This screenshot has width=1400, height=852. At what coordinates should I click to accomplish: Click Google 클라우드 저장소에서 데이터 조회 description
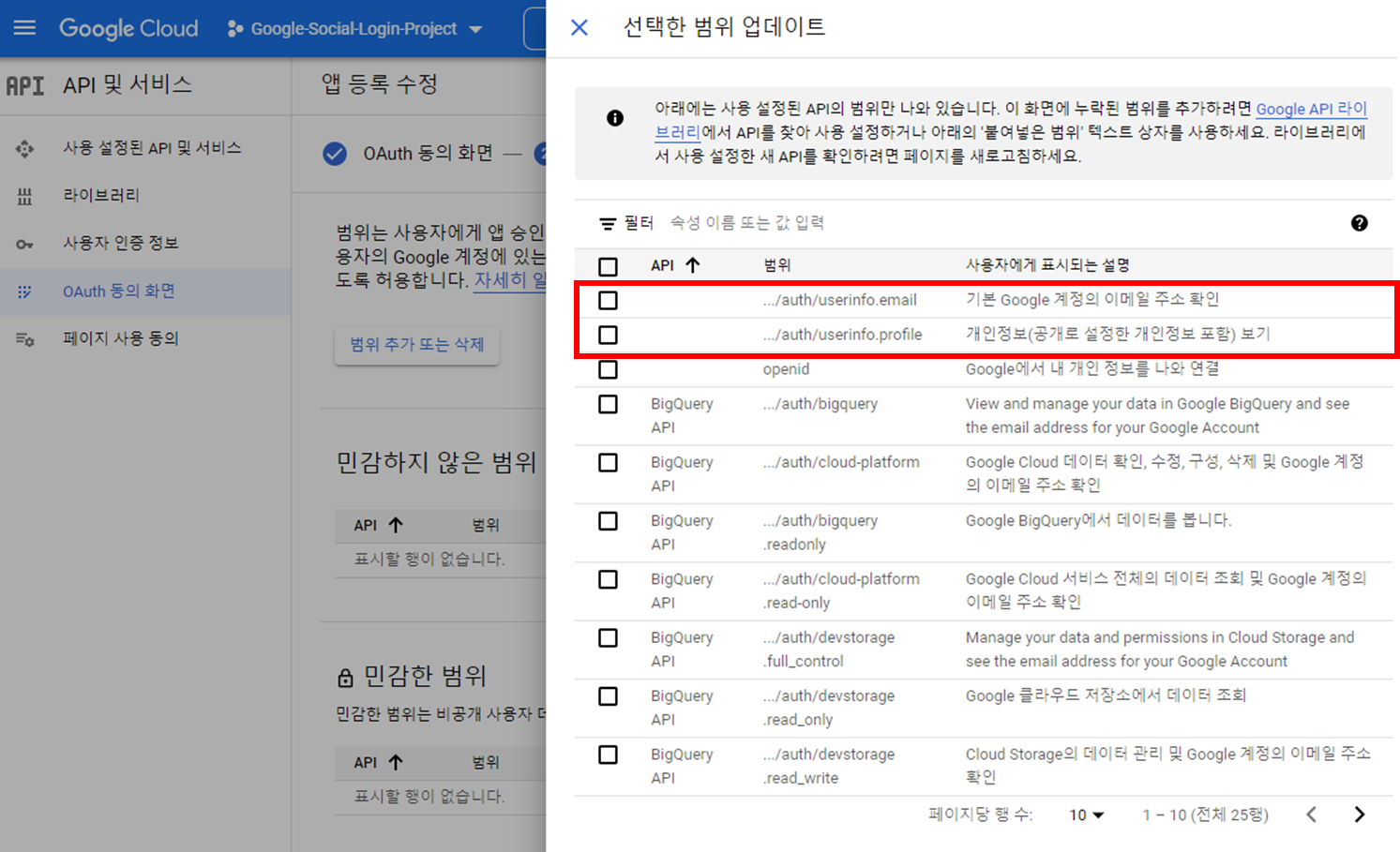1106,695
